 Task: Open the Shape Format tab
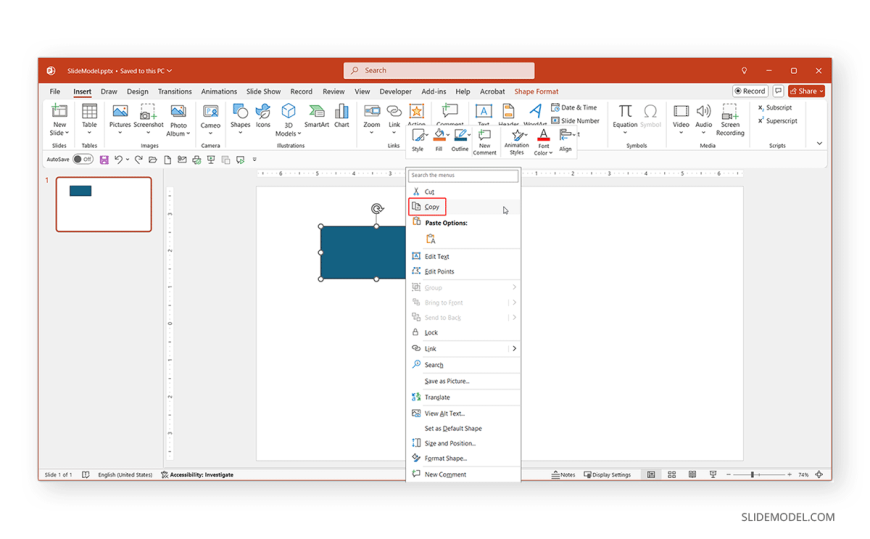coord(536,92)
